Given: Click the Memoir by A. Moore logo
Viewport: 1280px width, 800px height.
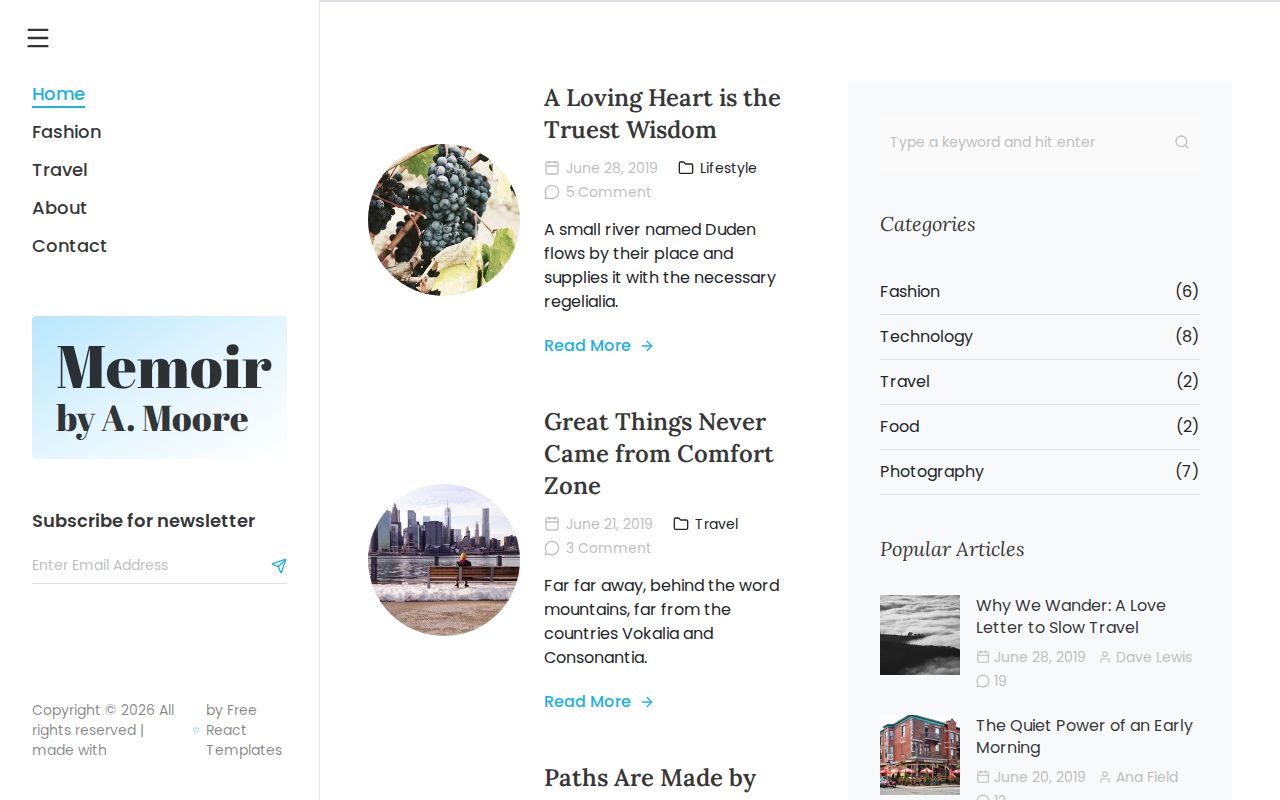Looking at the screenshot, I should [x=159, y=387].
